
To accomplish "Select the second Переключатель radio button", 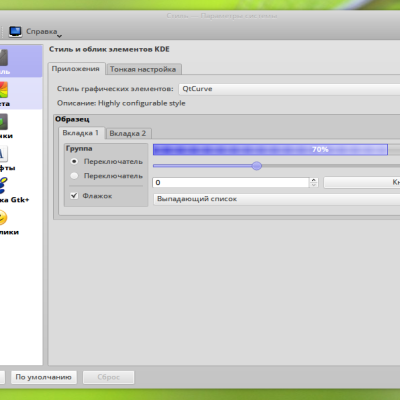I will (74, 176).
